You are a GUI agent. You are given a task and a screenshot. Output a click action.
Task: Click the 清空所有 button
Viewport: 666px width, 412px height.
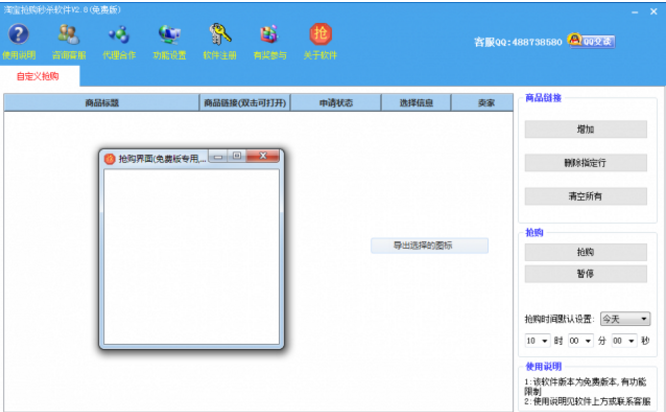(586, 196)
